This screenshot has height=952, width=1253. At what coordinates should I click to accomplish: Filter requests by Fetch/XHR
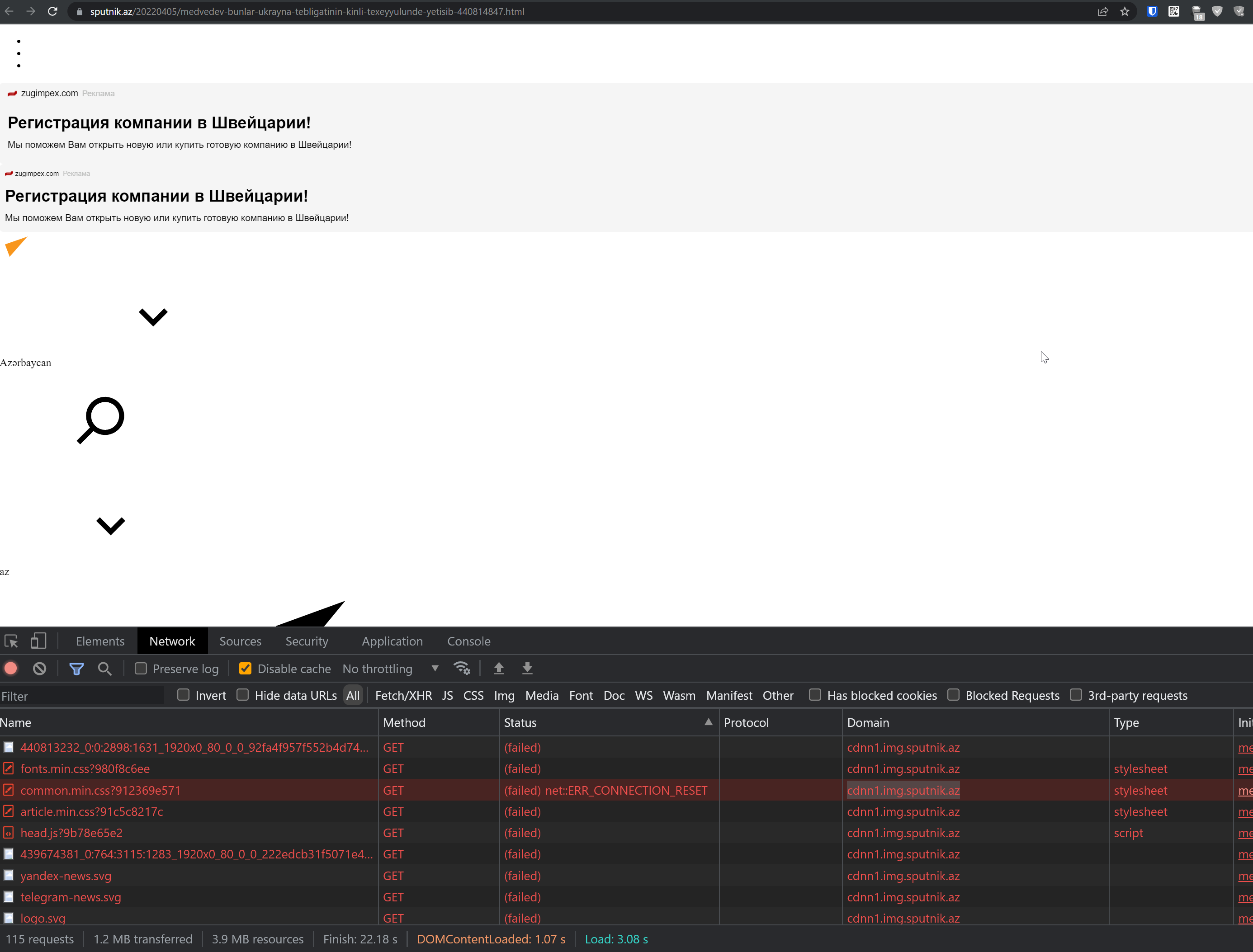click(x=403, y=695)
